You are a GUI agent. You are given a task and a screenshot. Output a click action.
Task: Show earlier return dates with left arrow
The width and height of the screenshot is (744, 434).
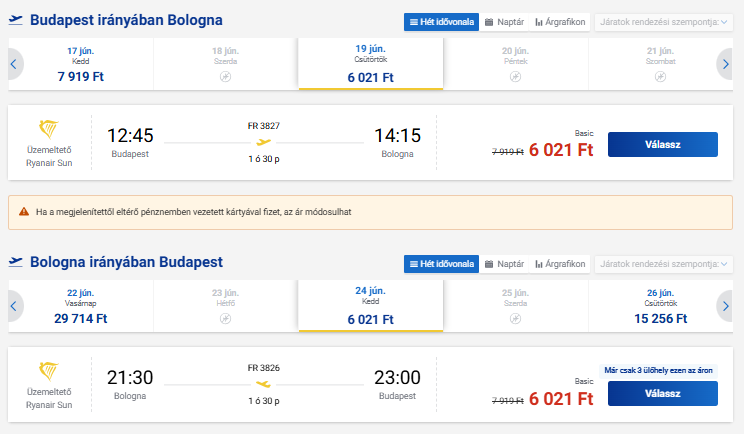(14, 306)
